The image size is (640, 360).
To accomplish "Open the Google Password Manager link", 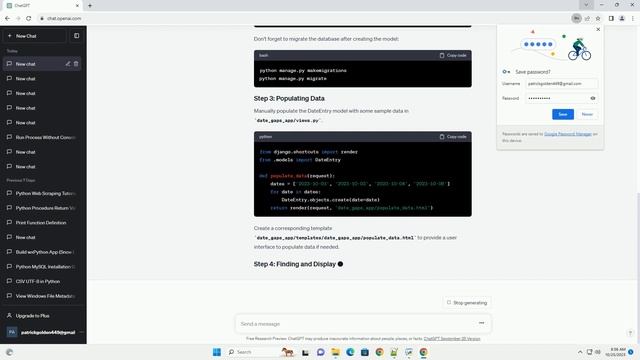I will pos(568,134).
